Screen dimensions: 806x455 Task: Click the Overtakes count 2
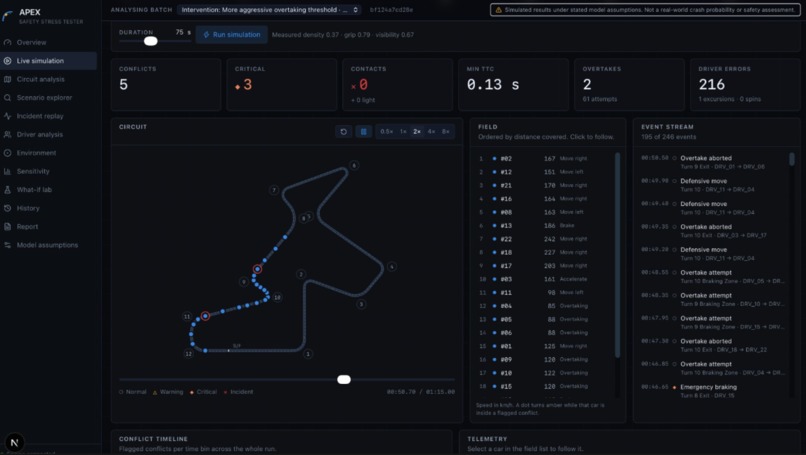(587, 85)
